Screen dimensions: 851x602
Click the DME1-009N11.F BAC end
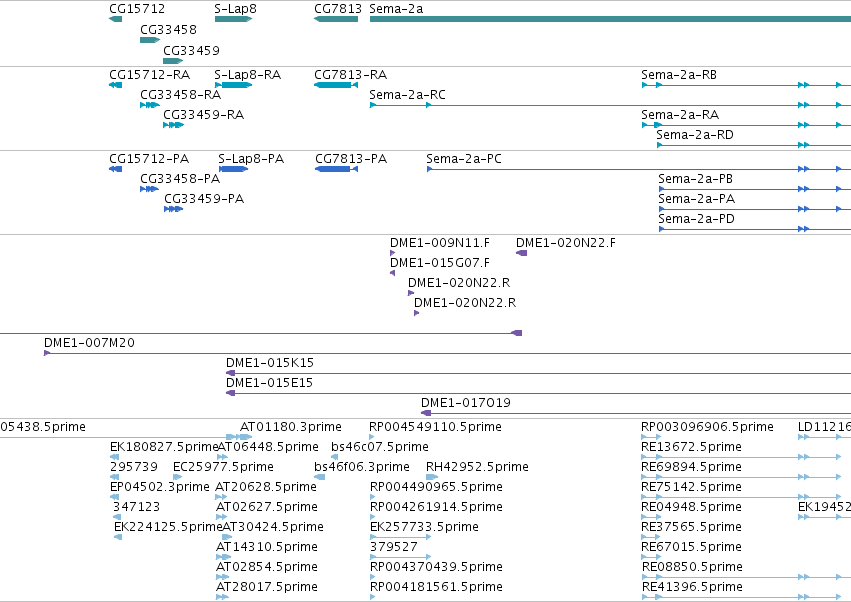tap(392, 253)
